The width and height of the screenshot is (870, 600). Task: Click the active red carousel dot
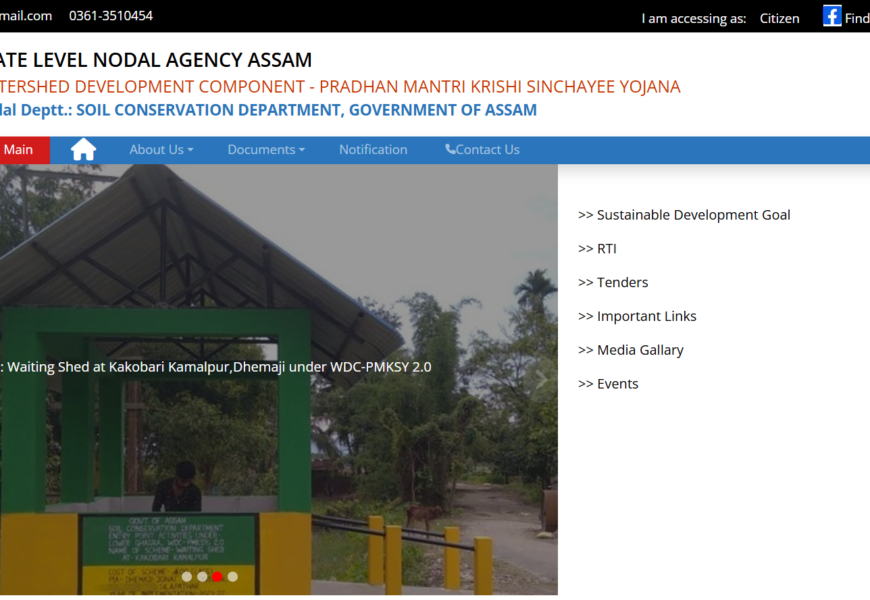[217, 576]
